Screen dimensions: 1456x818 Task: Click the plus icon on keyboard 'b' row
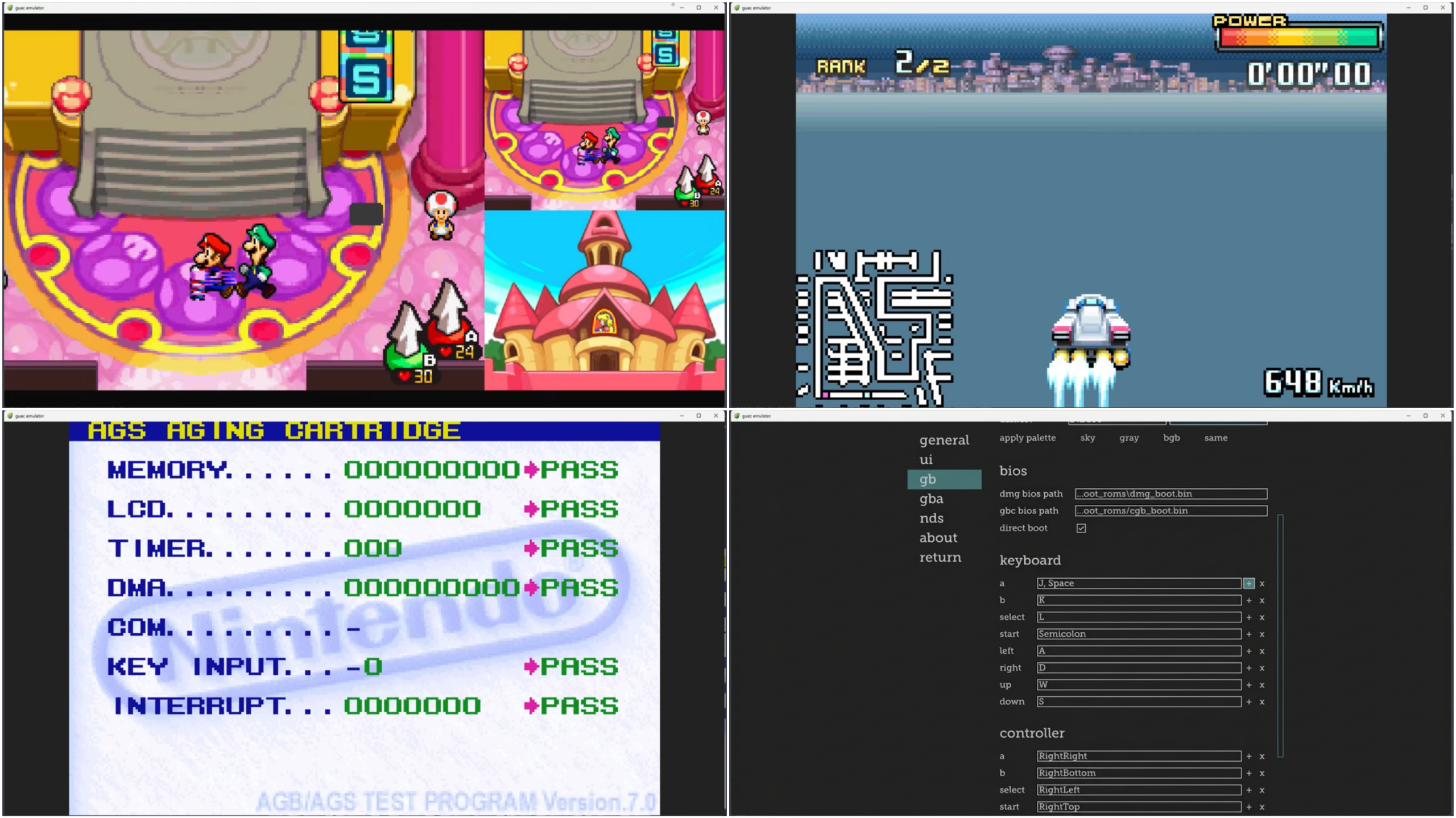(1248, 600)
